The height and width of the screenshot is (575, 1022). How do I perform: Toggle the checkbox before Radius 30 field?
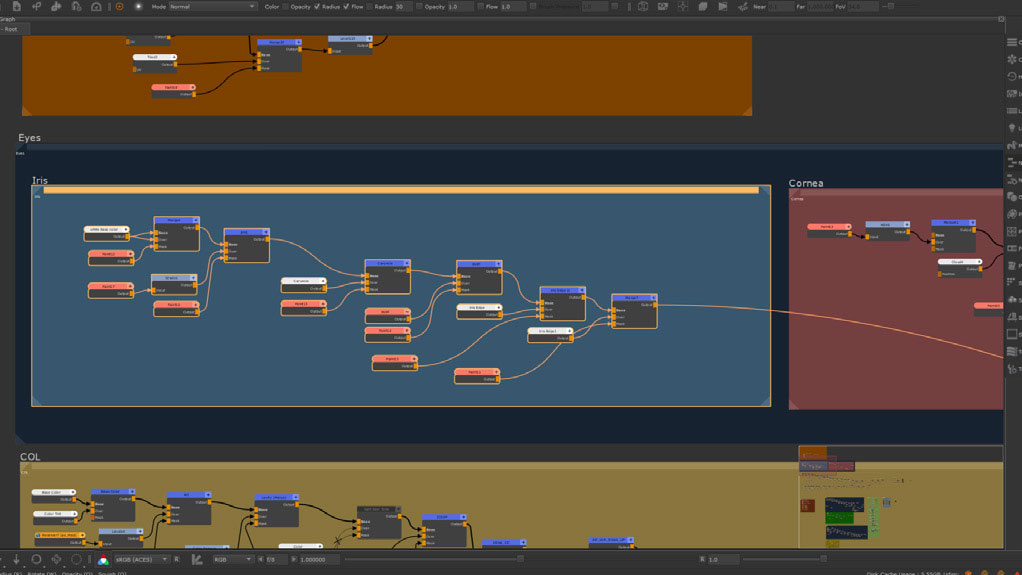[x=370, y=7]
